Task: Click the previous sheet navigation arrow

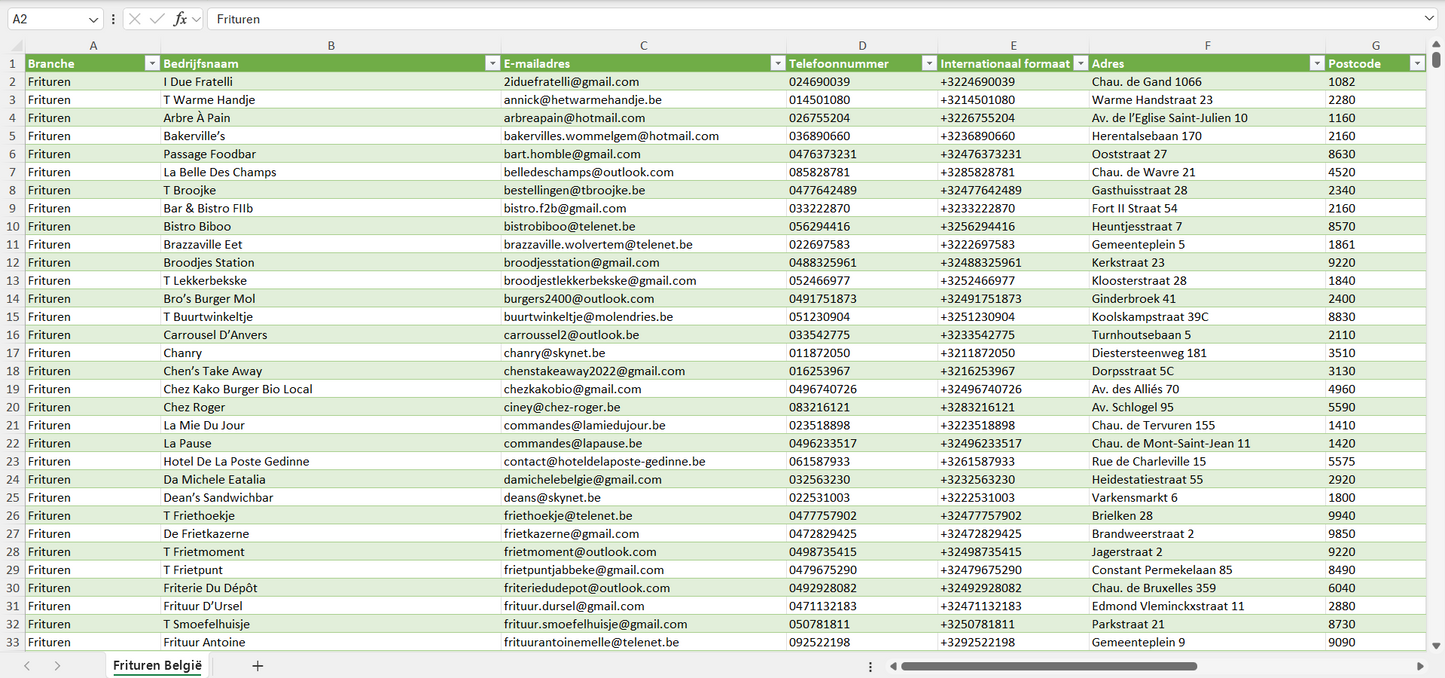Action: coord(27,666)
